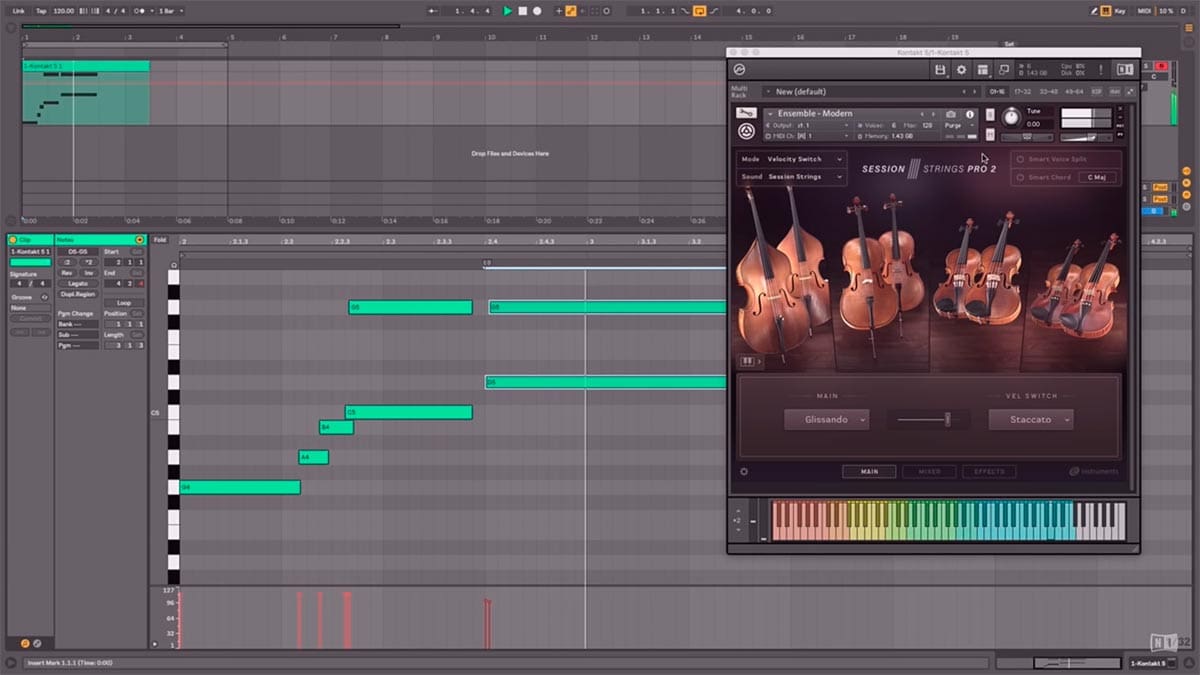Switch to the 01-16 rack page tab
This screenshot has width=1200, height=675.
point(997,91)
